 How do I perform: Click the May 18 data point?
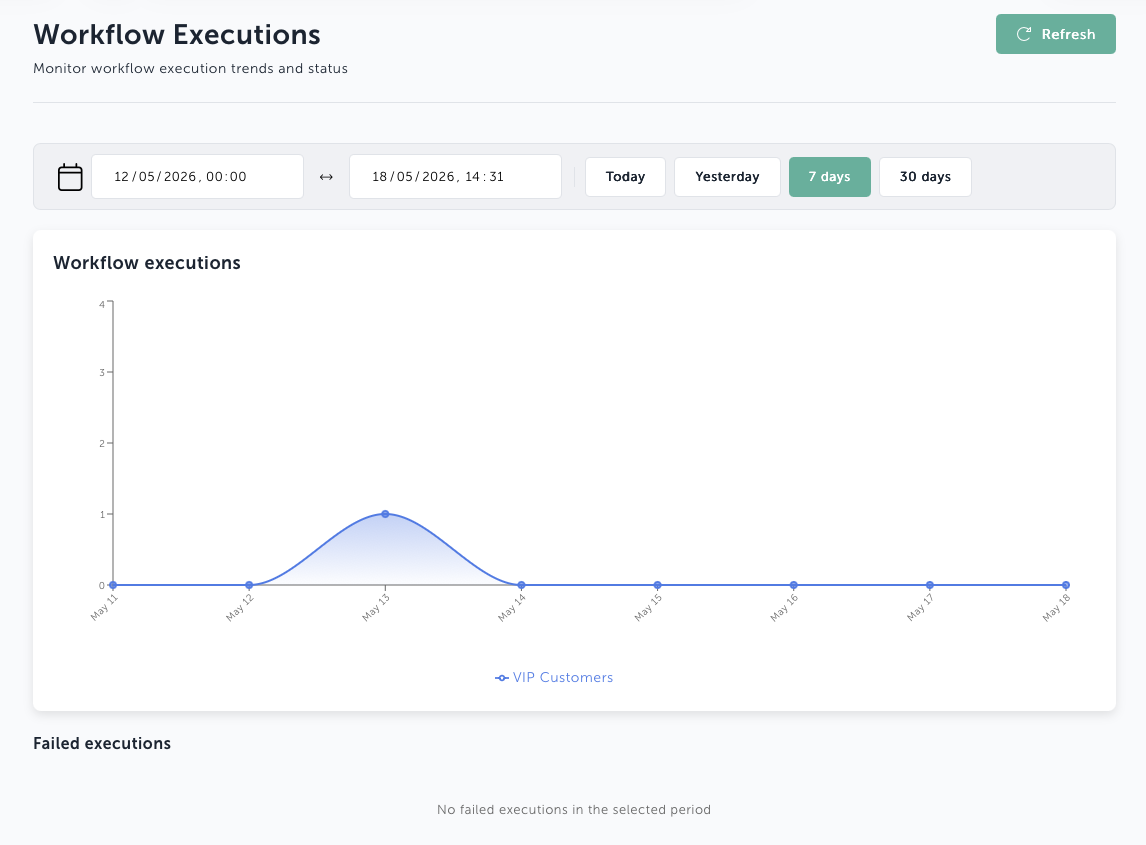coord(1066,585)
